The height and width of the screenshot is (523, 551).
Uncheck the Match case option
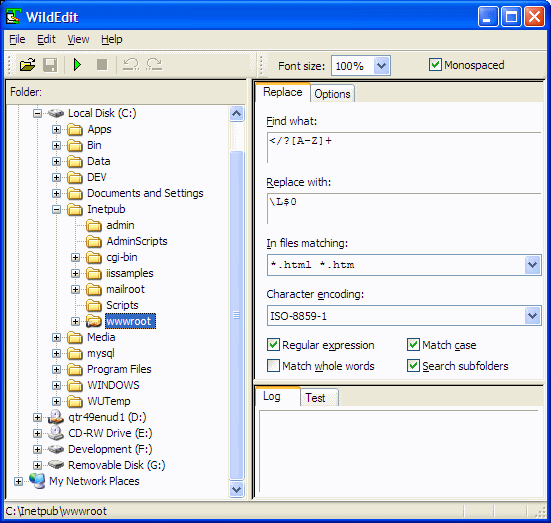[x=413, y=345]
